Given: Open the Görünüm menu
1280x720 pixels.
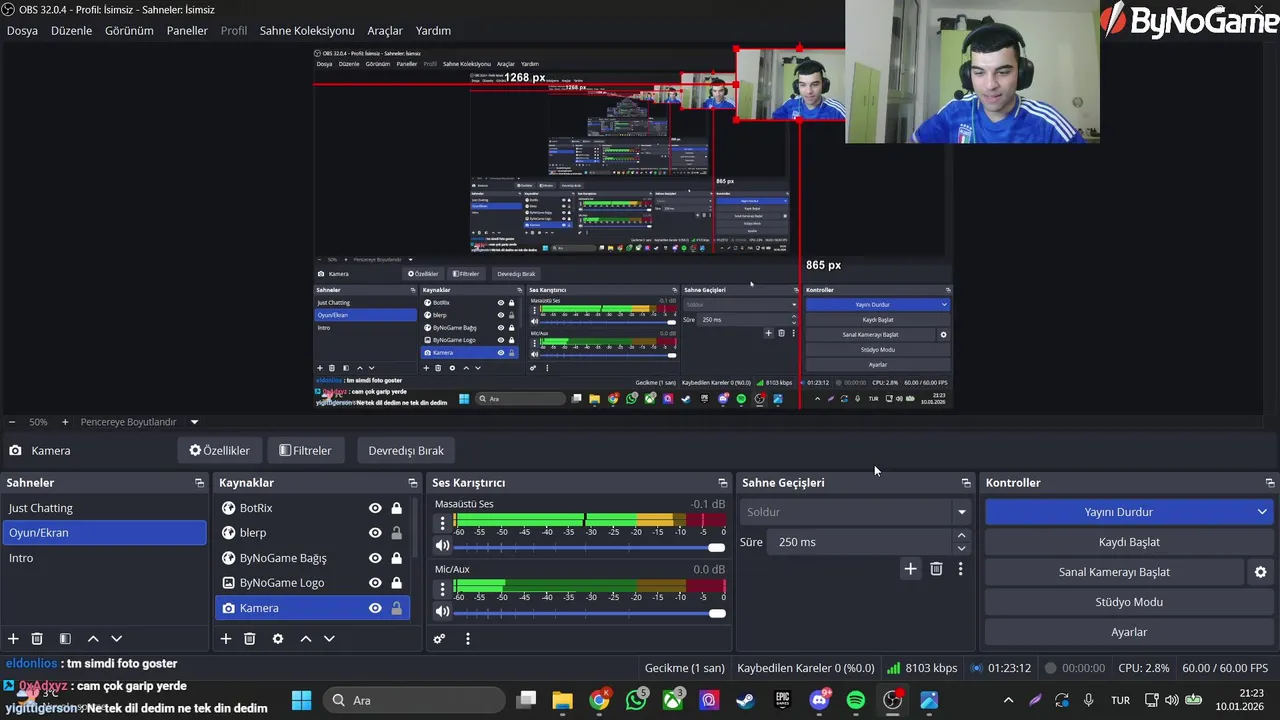Looking at the screenshot, I should 129,31.
